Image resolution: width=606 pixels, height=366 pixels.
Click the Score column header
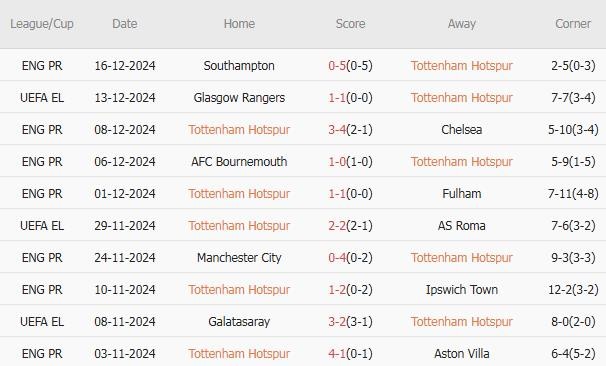(350, 24)
